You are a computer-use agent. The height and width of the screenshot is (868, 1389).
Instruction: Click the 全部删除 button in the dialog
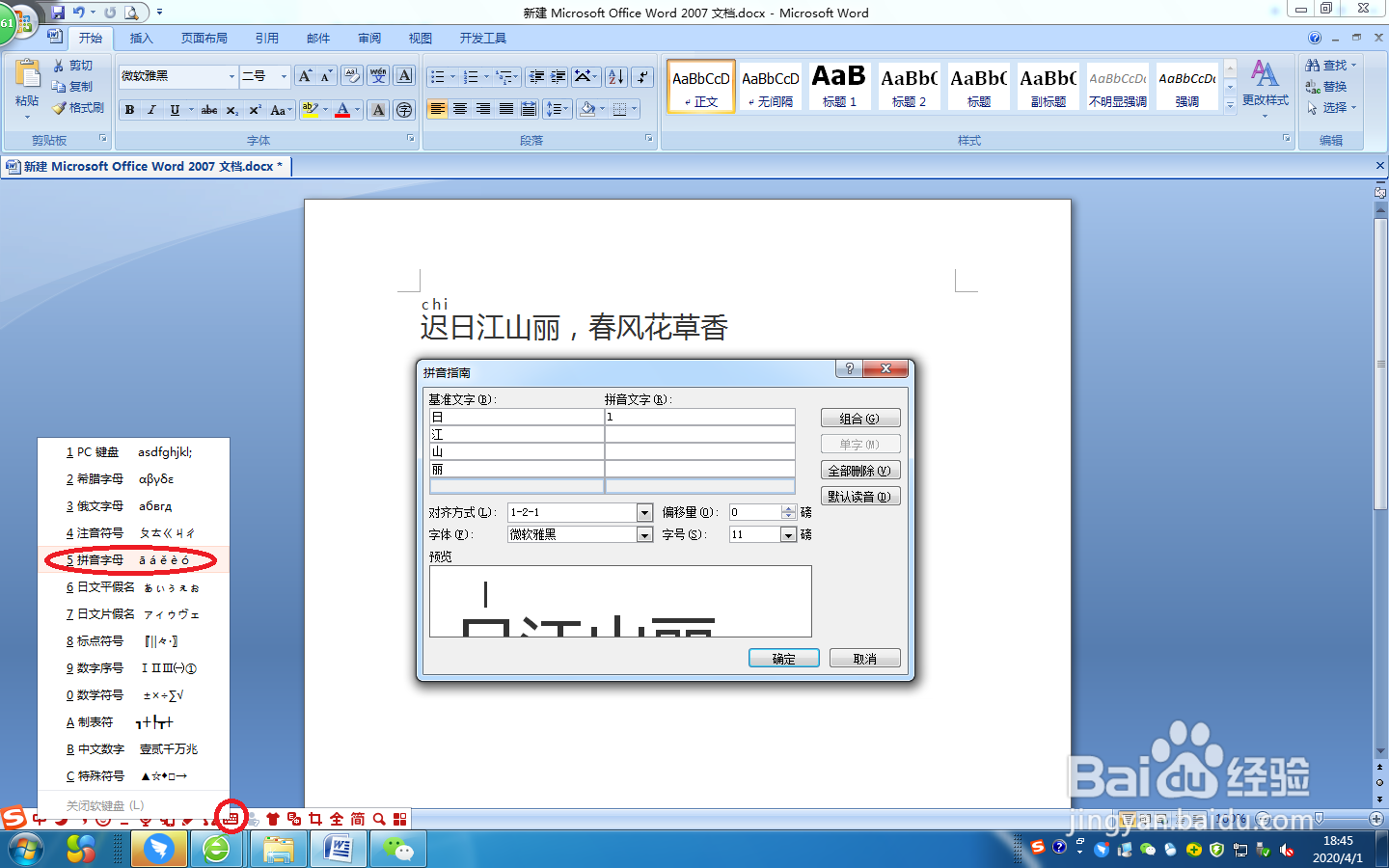coord(859,470)
